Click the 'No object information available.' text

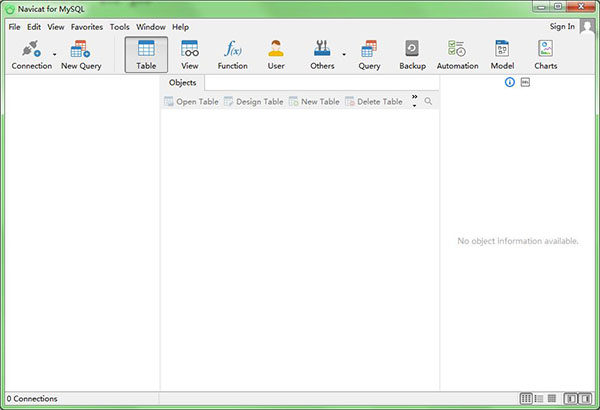click(518, 241)
